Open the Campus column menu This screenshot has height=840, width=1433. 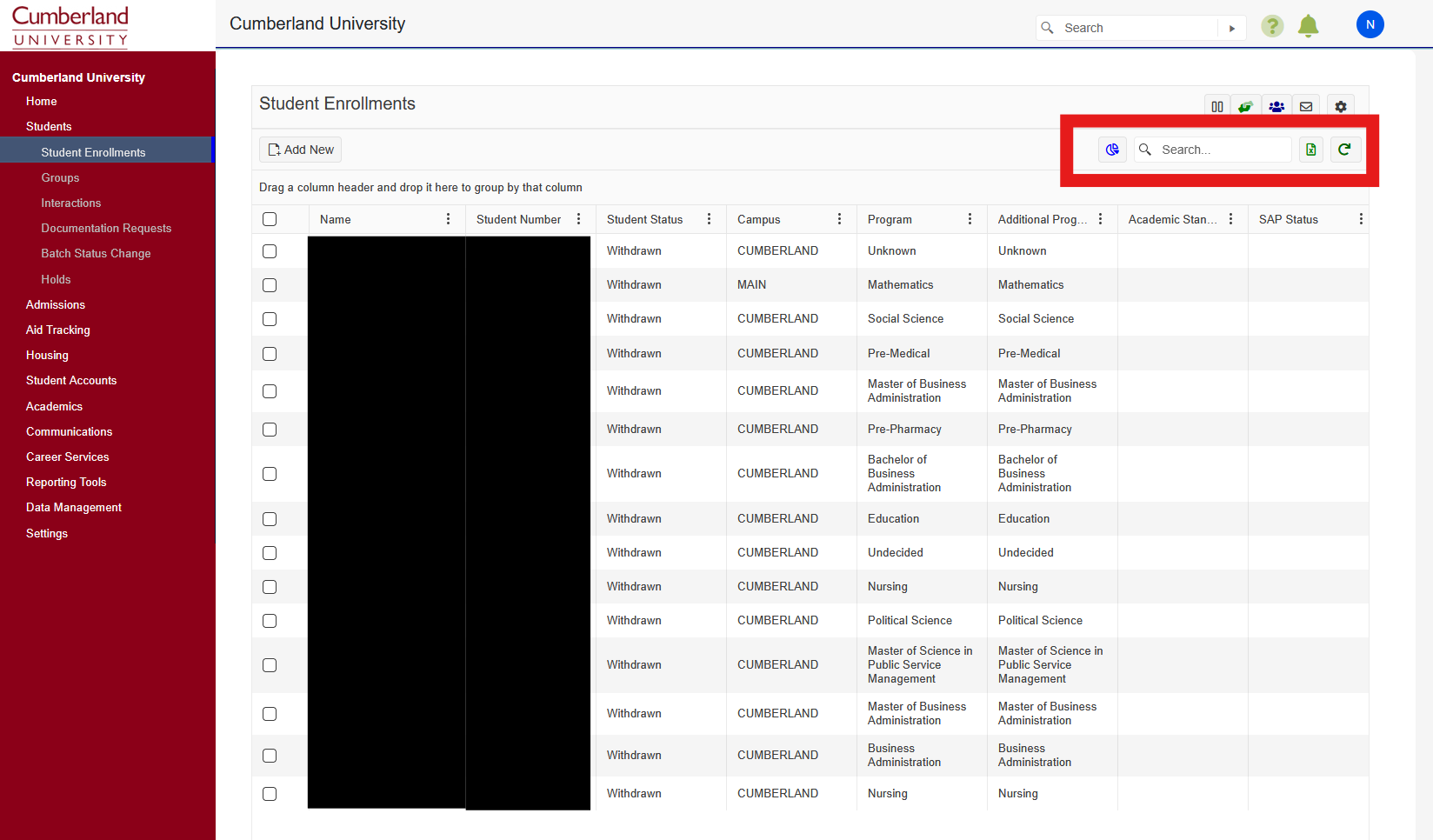click(x=840, y=219)
